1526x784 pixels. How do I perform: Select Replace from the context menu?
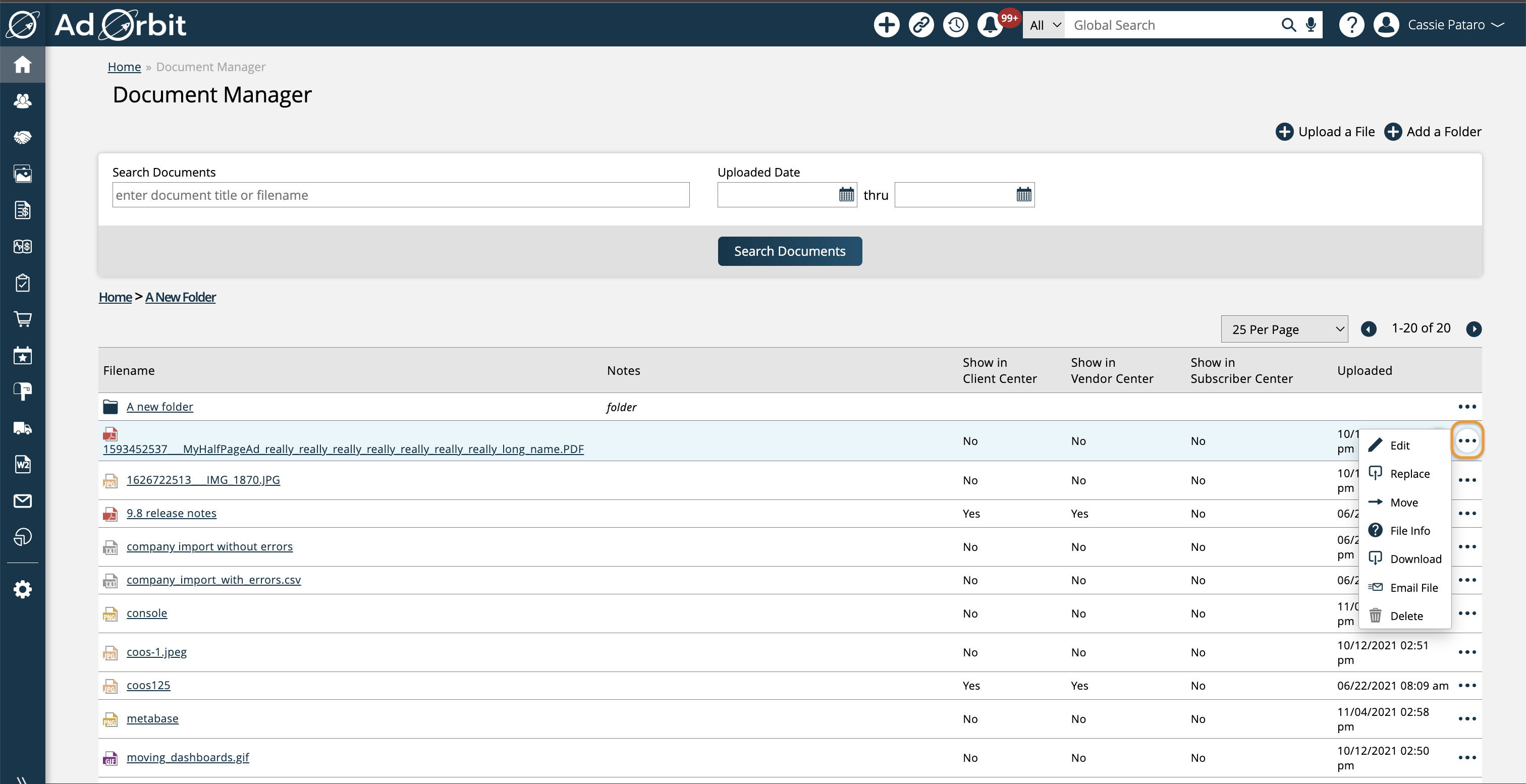click(x=1409, y=474)
